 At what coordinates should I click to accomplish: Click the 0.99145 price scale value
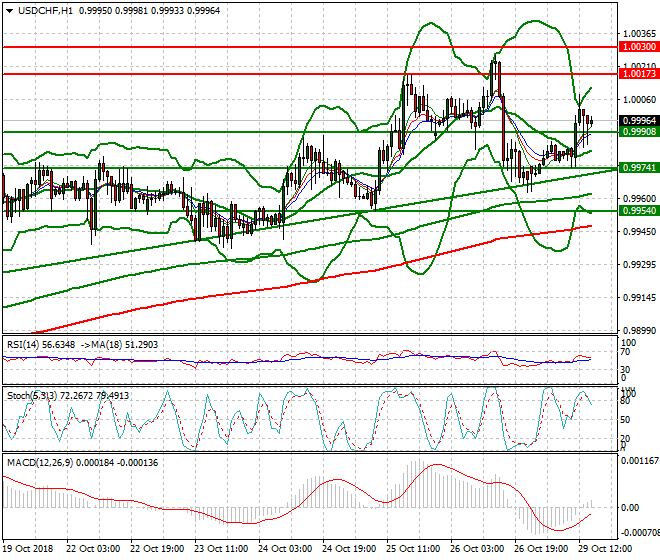point(639,298)
